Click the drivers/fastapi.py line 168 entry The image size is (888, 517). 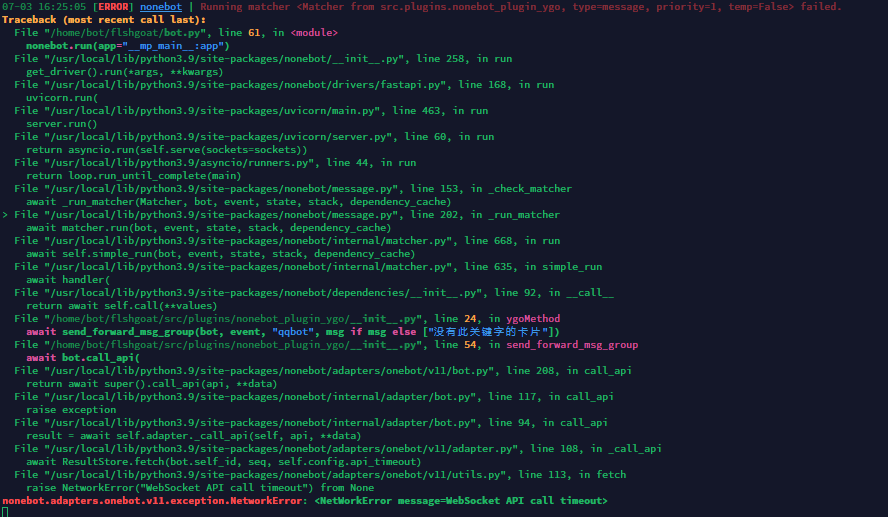(x=284, y=85)
